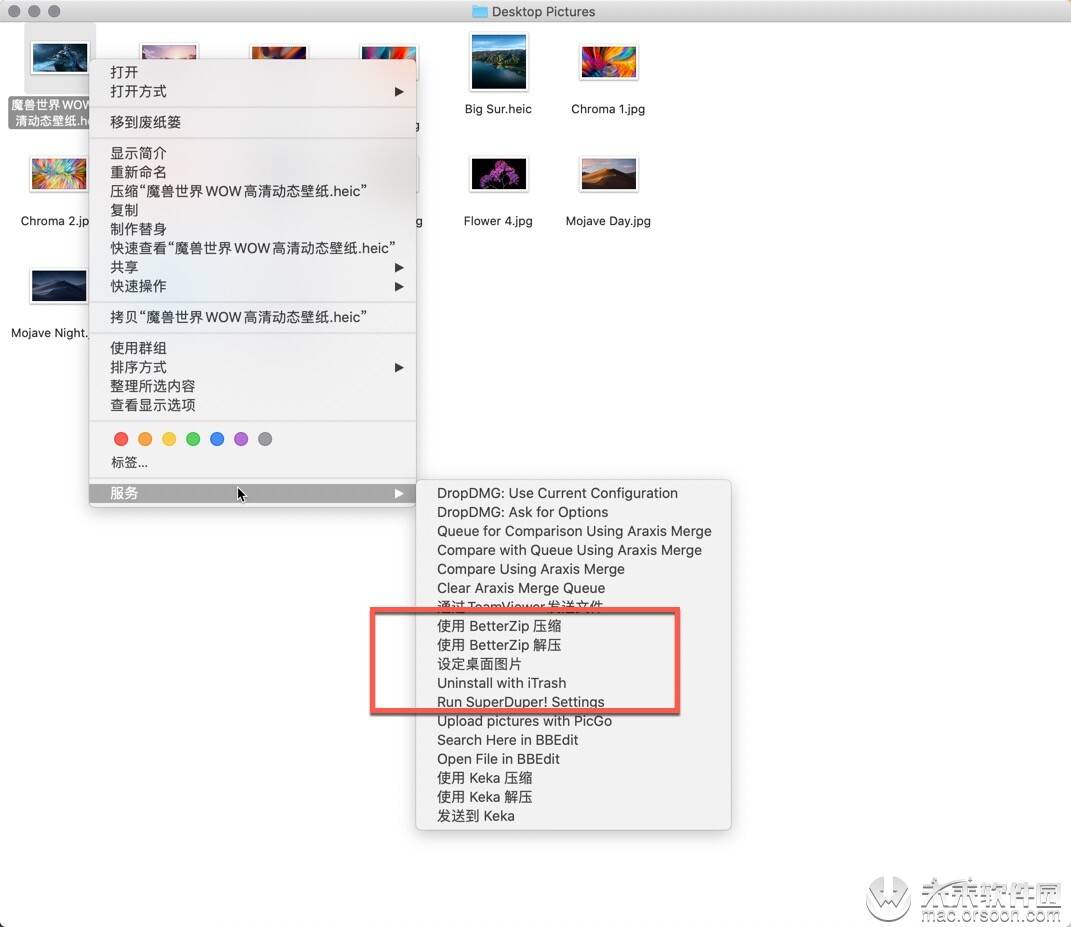1071x927 pixels.
Task: Choose DropDMG: Use Current Configuration
Action: (x=573, y=493)
